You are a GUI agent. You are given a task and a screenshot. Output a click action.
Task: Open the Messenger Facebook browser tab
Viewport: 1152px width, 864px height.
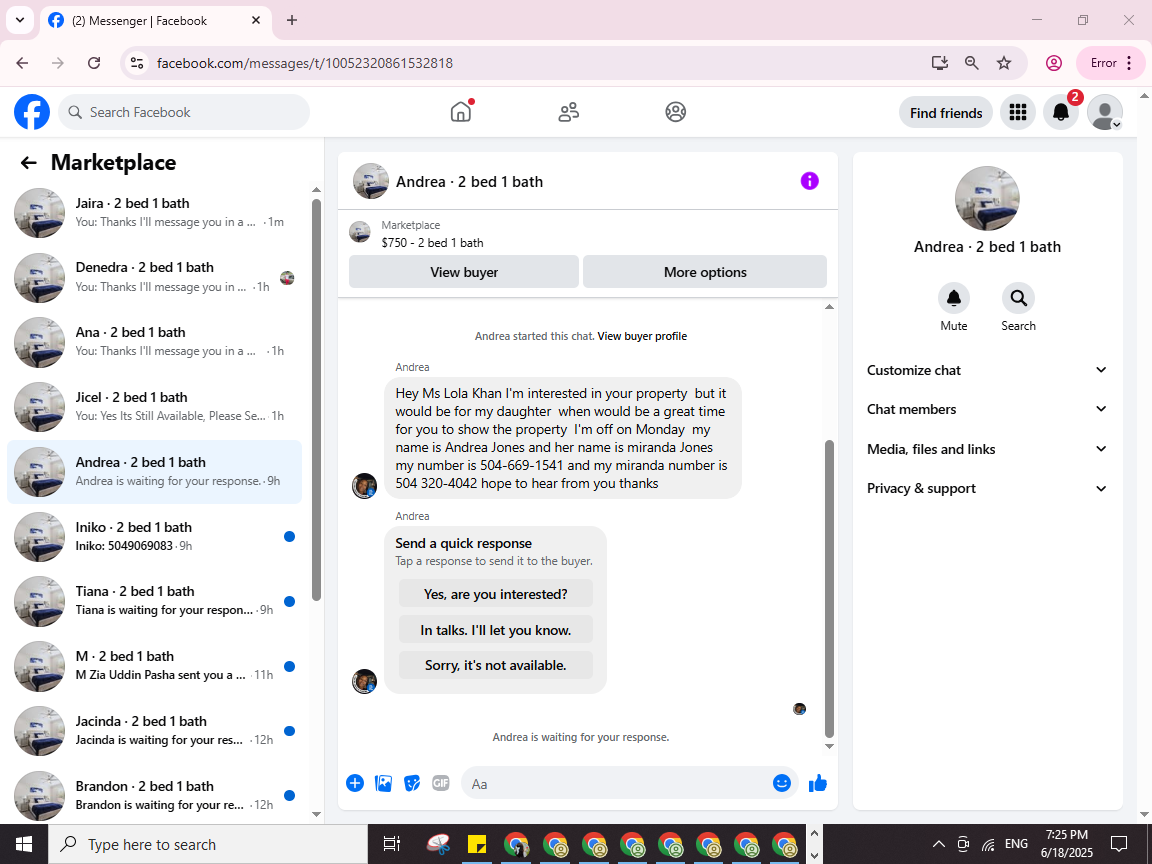pyautogui.click(x=156, y=21)
